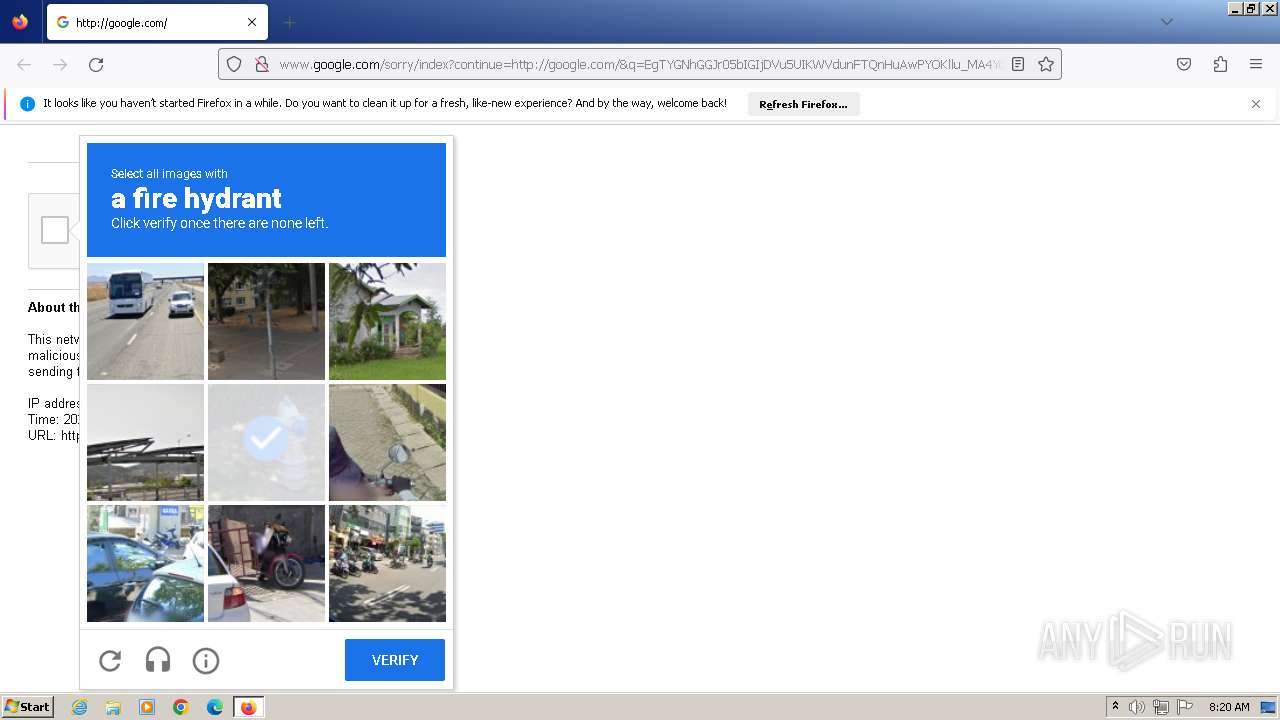Select the http://google.com/ tab

point(157,22)
